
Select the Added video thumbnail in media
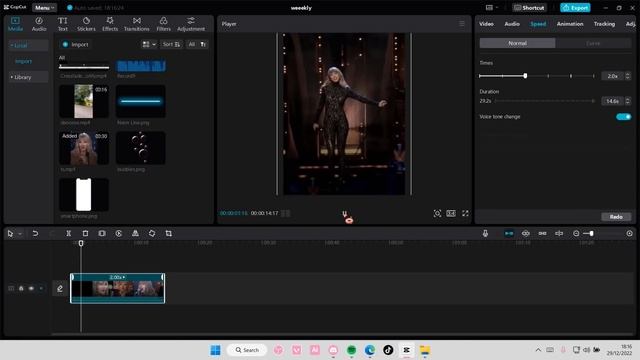(x=84, y=148)
